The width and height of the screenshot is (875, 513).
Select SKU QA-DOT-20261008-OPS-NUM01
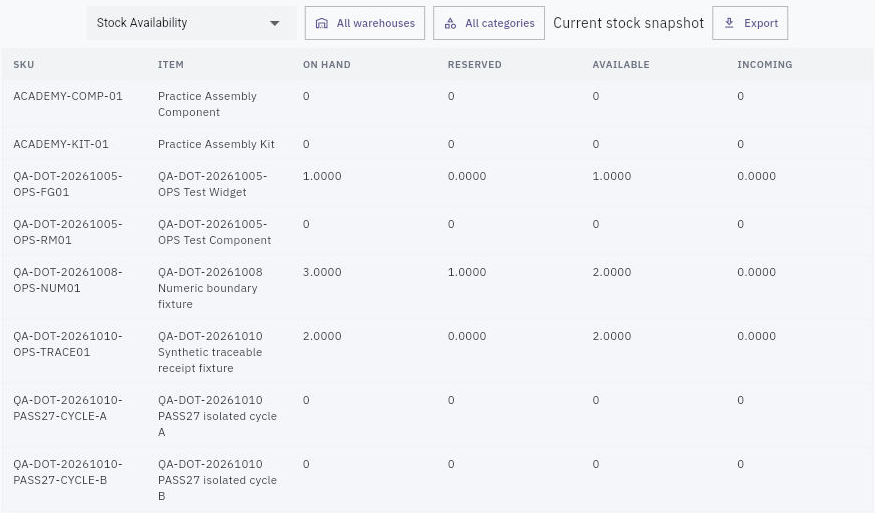coord(68,280)
